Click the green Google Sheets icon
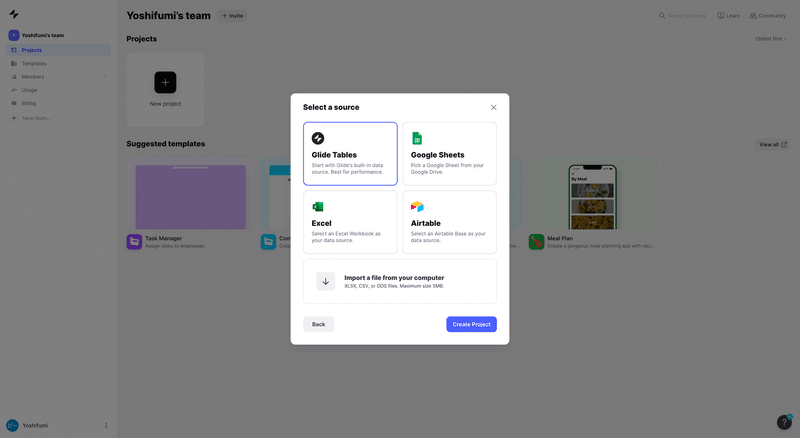Screen dimensions: 800x438 click(417, 138)
